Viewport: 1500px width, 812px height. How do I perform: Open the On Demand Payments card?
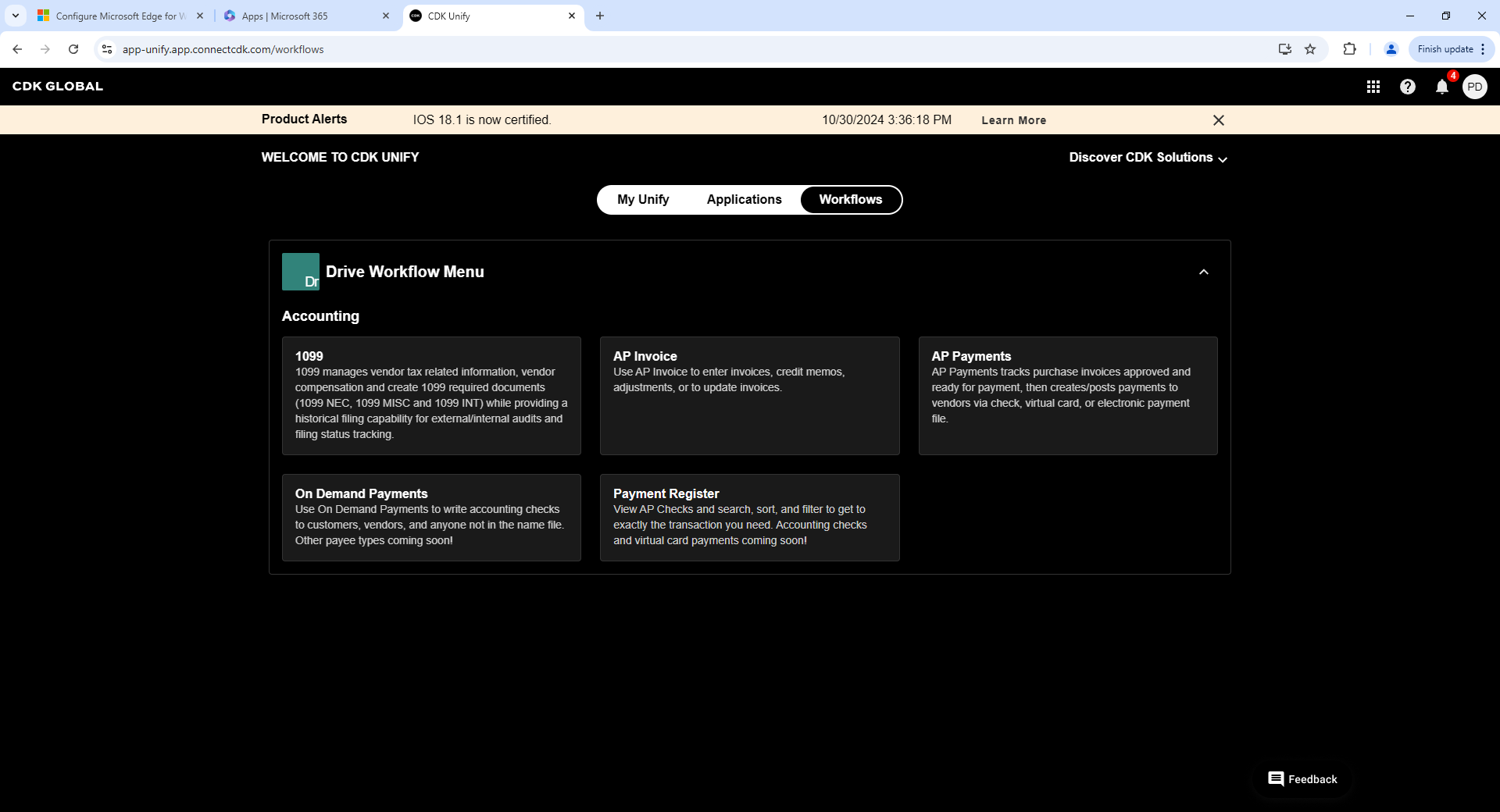coord(431,518)
